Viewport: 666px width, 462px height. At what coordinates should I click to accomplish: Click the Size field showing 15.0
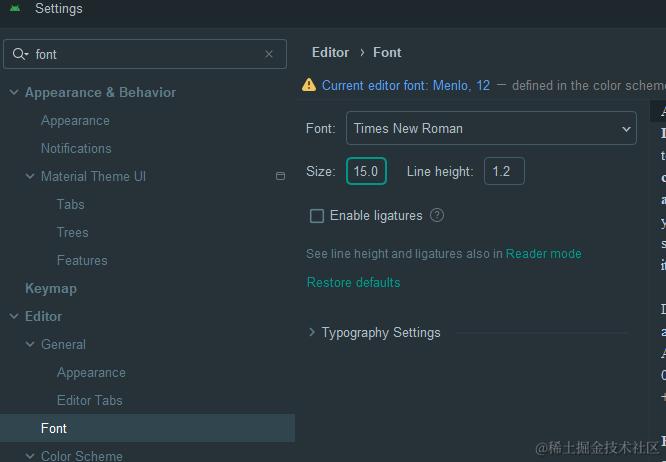pos(366,171)
